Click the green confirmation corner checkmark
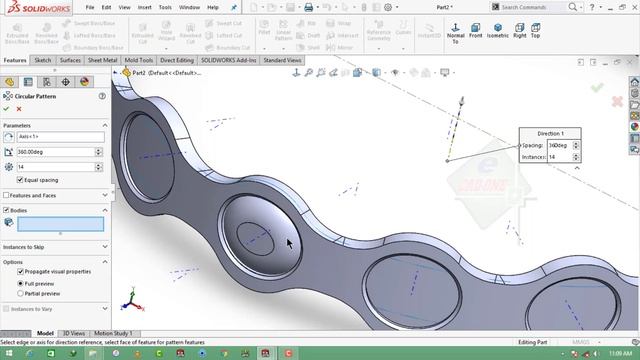640x360 pixels. pos(597,87)
